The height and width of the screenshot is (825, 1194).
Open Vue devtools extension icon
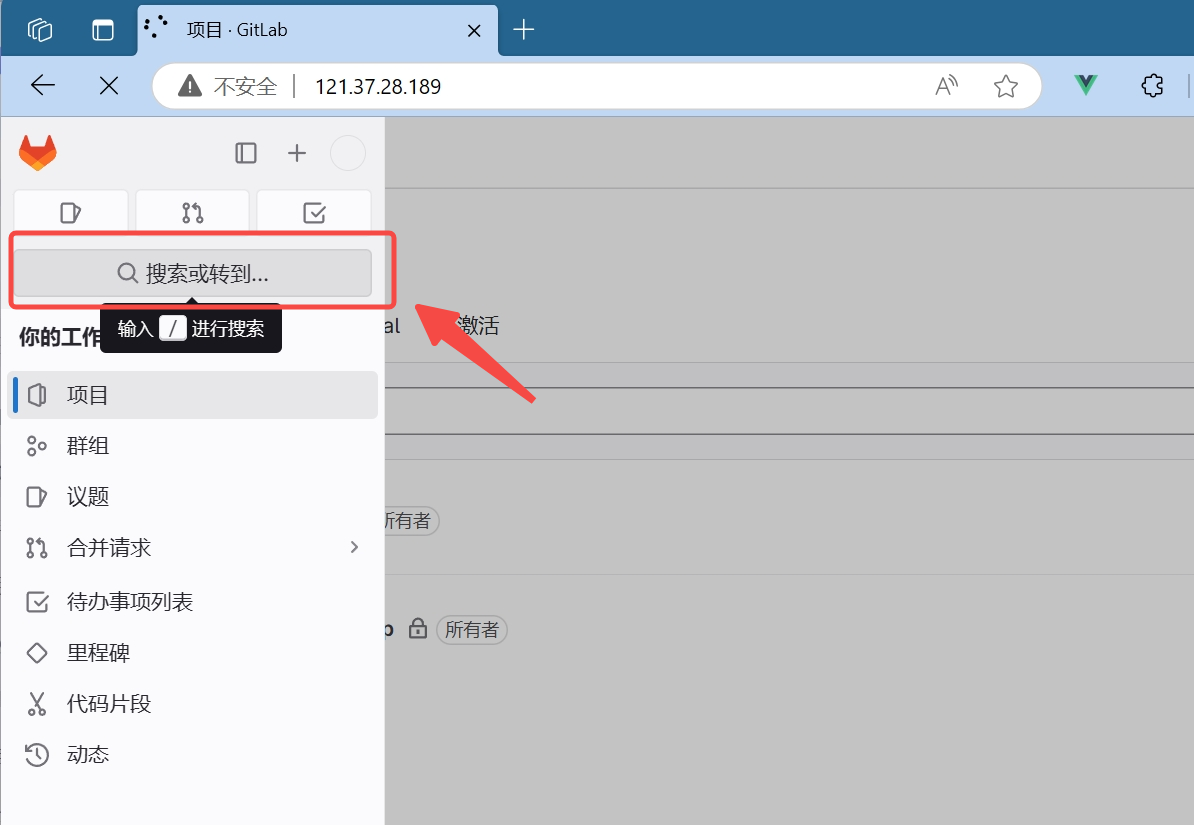(x=1086, y=85)
